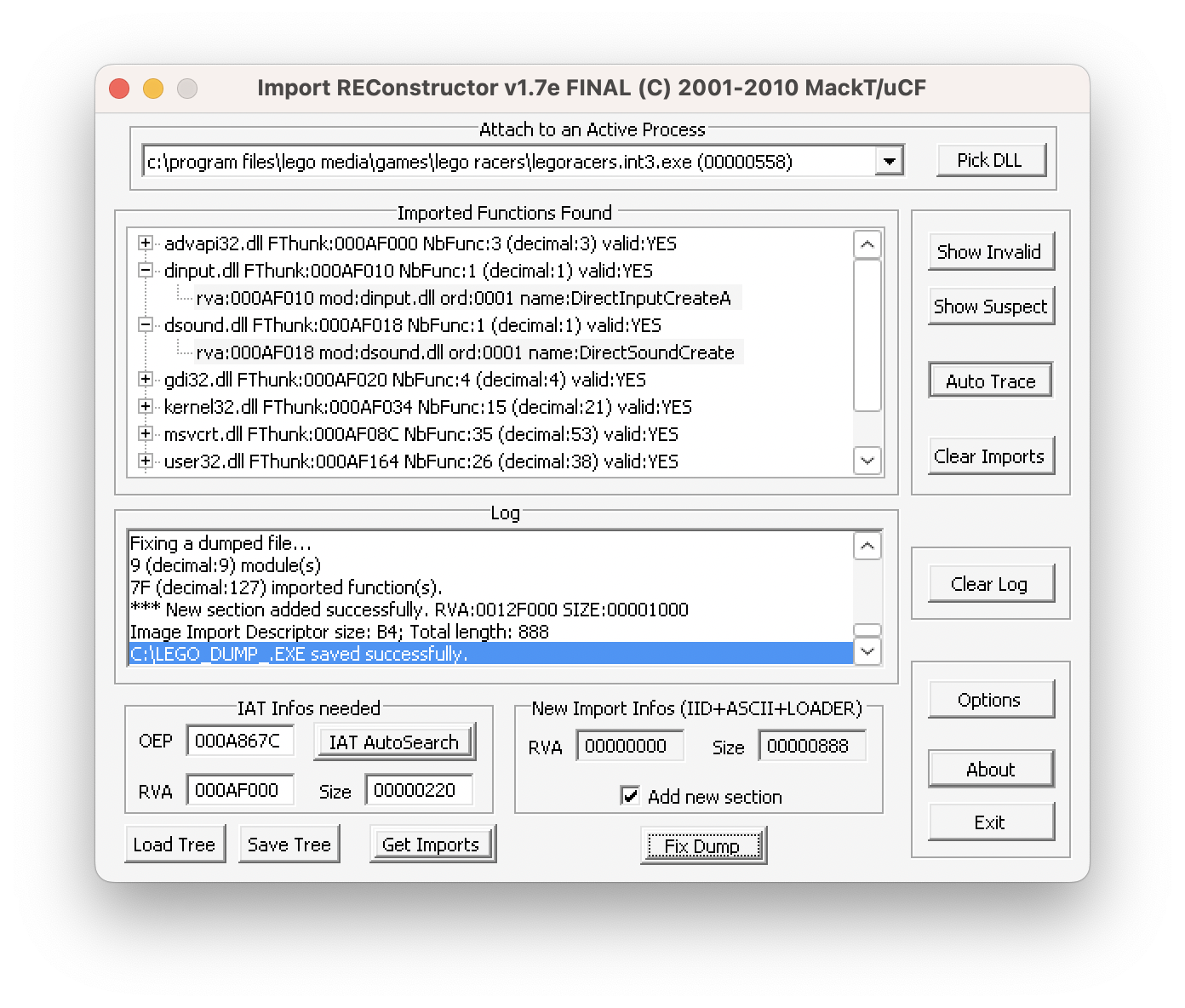Start Auto Trace
Screen dimensions: 1185x1008
point(991,381)
